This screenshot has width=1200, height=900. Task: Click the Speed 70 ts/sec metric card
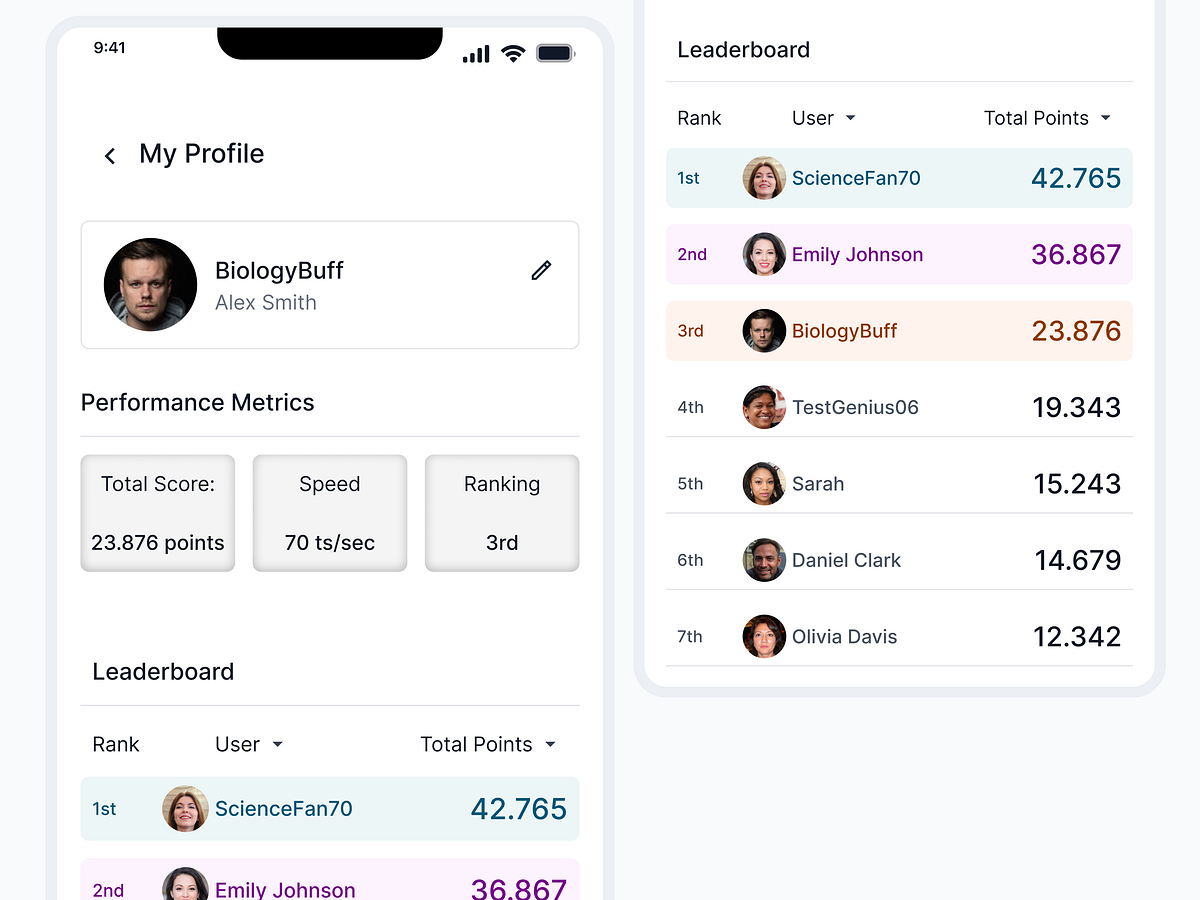point(329,513)
